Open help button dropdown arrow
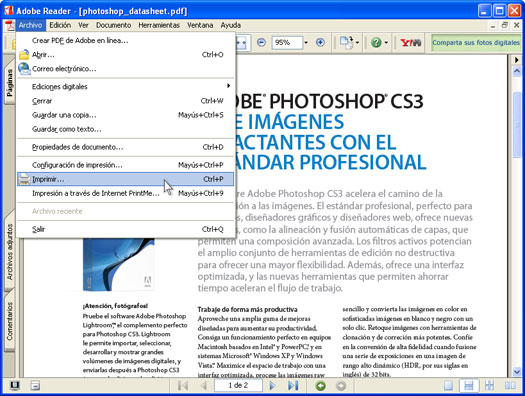This screenshot has width=525, height=396. (x=386, y=43)
